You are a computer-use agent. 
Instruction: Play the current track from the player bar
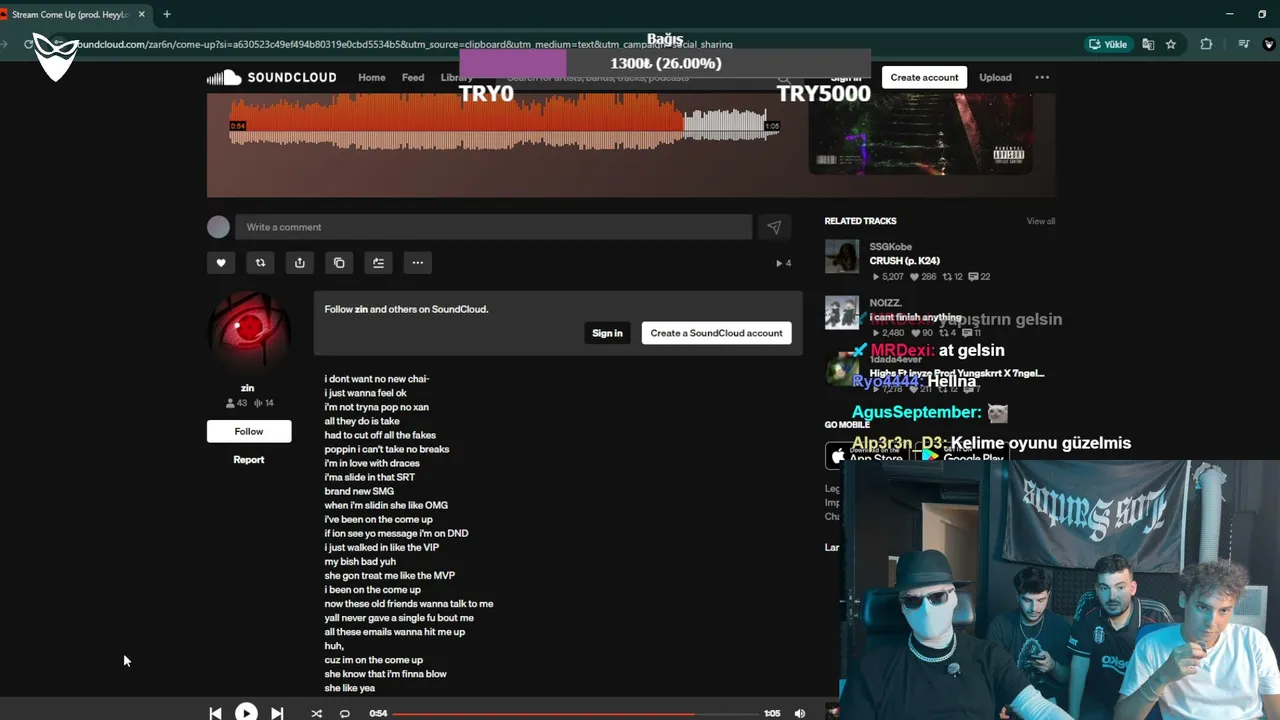pyautogui.click(x=246, y=712)
